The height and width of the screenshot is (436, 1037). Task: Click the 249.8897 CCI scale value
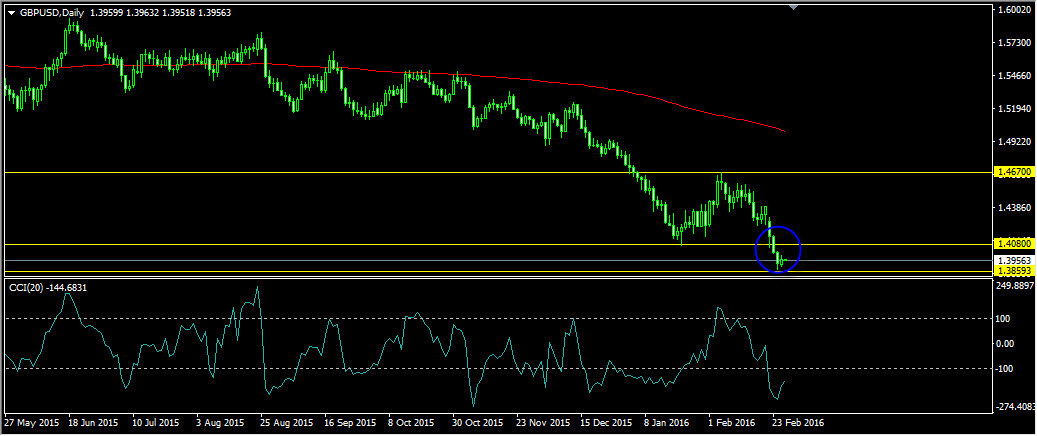click(x=1015, y=286)
